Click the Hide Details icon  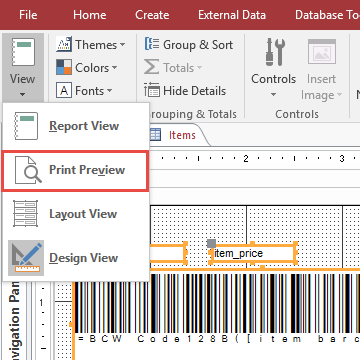coord(152,90)
